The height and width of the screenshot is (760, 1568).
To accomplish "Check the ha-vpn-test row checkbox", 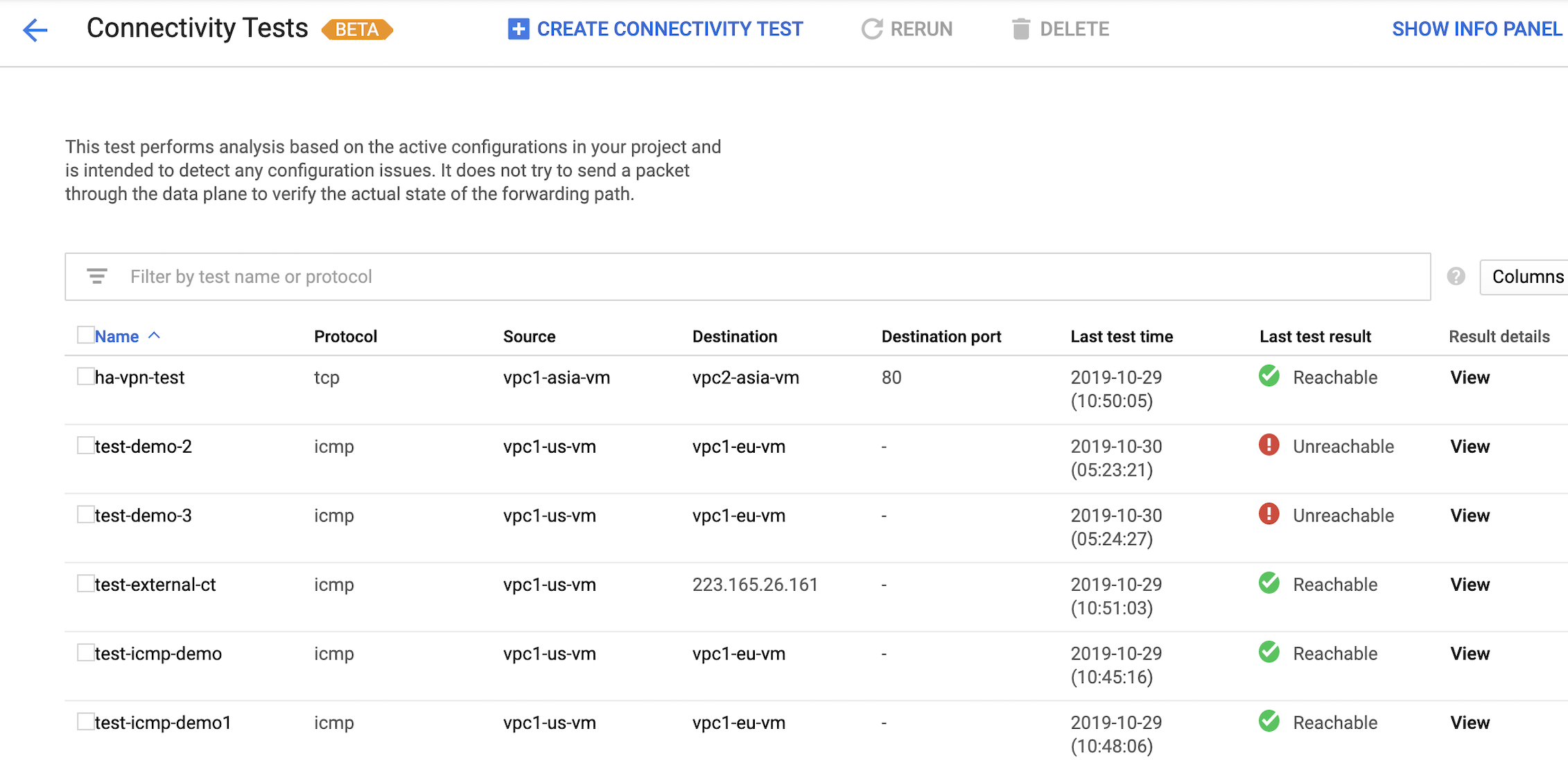I will (x=85, y=376).
